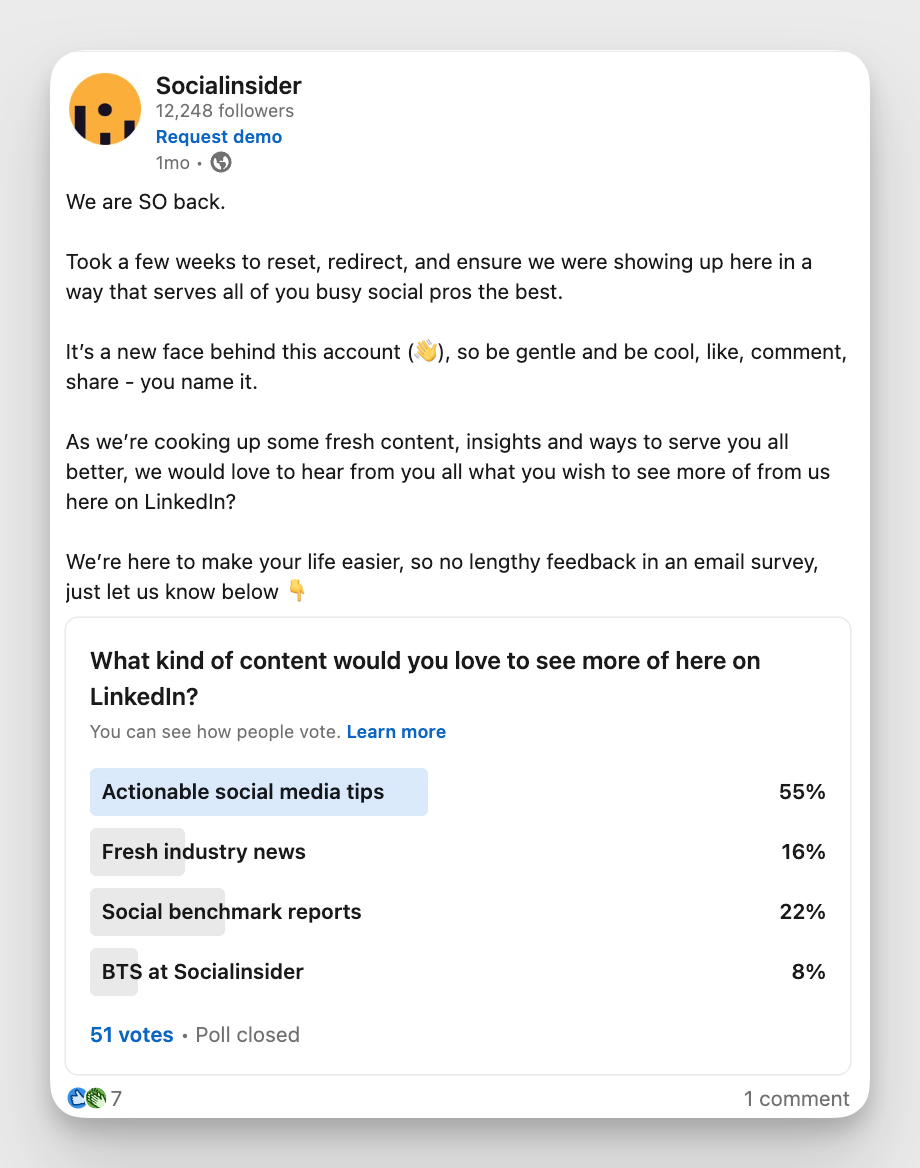View voters via the 51 votes link
Screen dimensions: 920x1168
[131, 1035]
